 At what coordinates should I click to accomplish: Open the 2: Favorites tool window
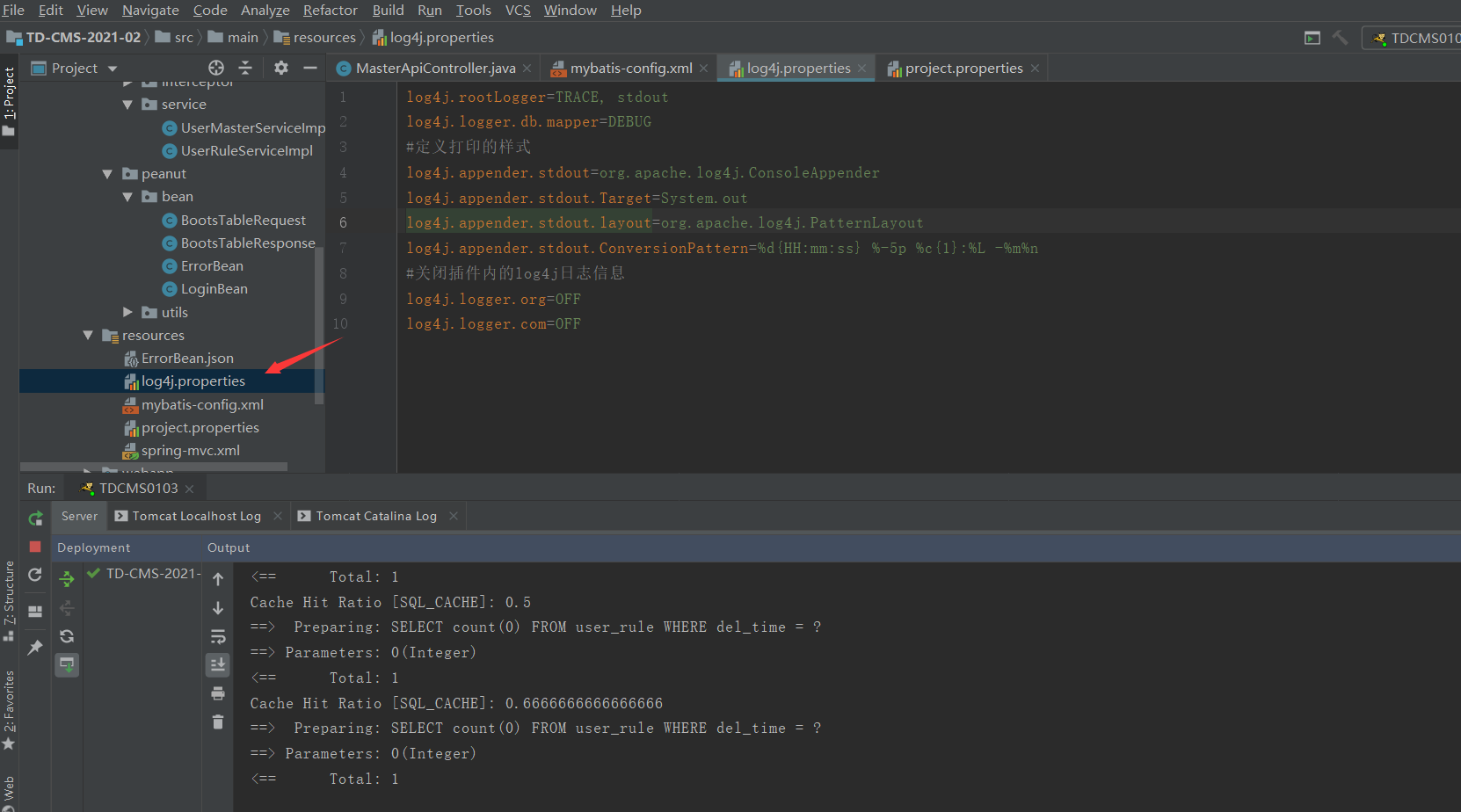tap(9, 710)
